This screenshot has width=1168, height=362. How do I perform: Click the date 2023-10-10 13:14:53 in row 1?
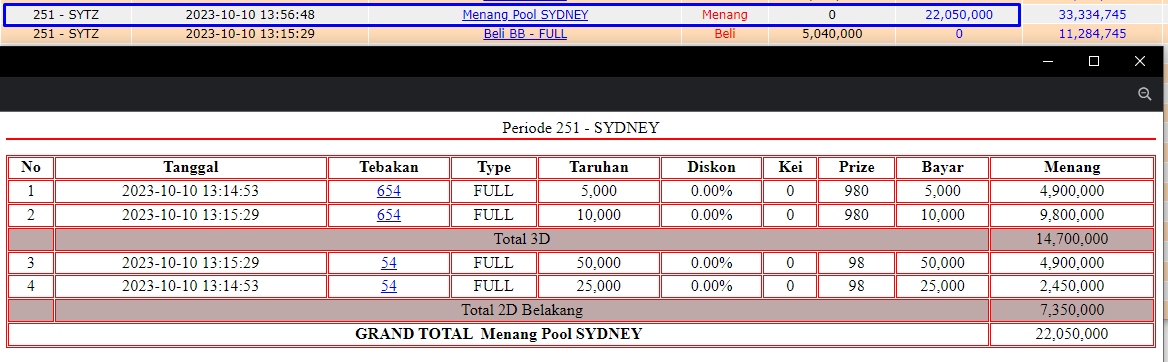(191, 191)
